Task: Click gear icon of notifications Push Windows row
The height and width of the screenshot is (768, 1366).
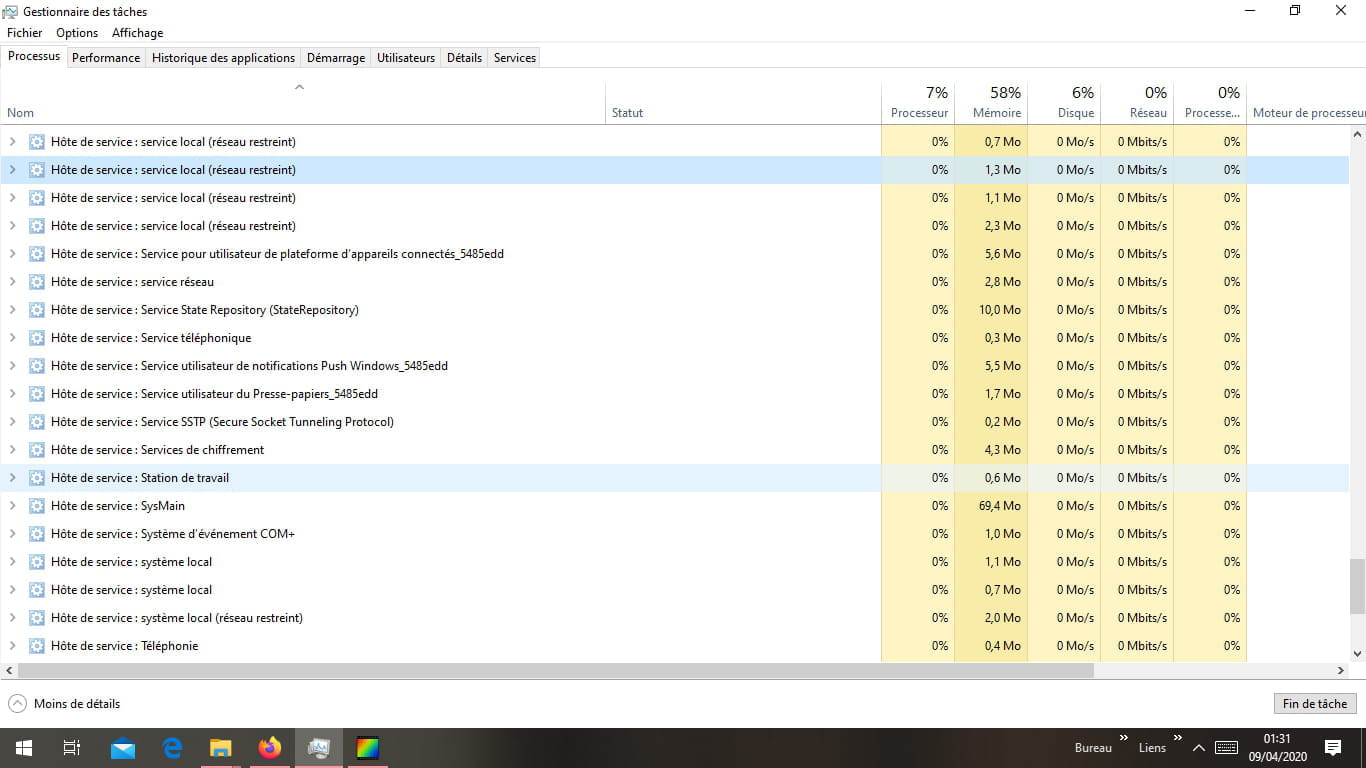Action: (x=37, y=366)
